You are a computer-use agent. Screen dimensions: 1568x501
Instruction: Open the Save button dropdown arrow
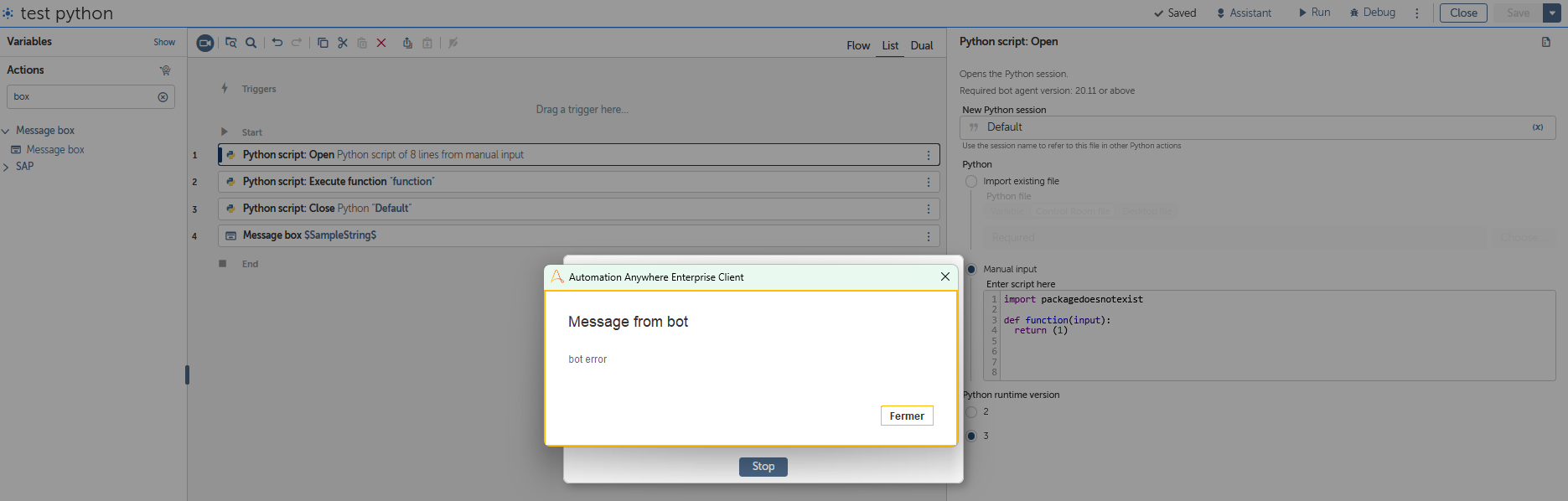pos(1552,13)
